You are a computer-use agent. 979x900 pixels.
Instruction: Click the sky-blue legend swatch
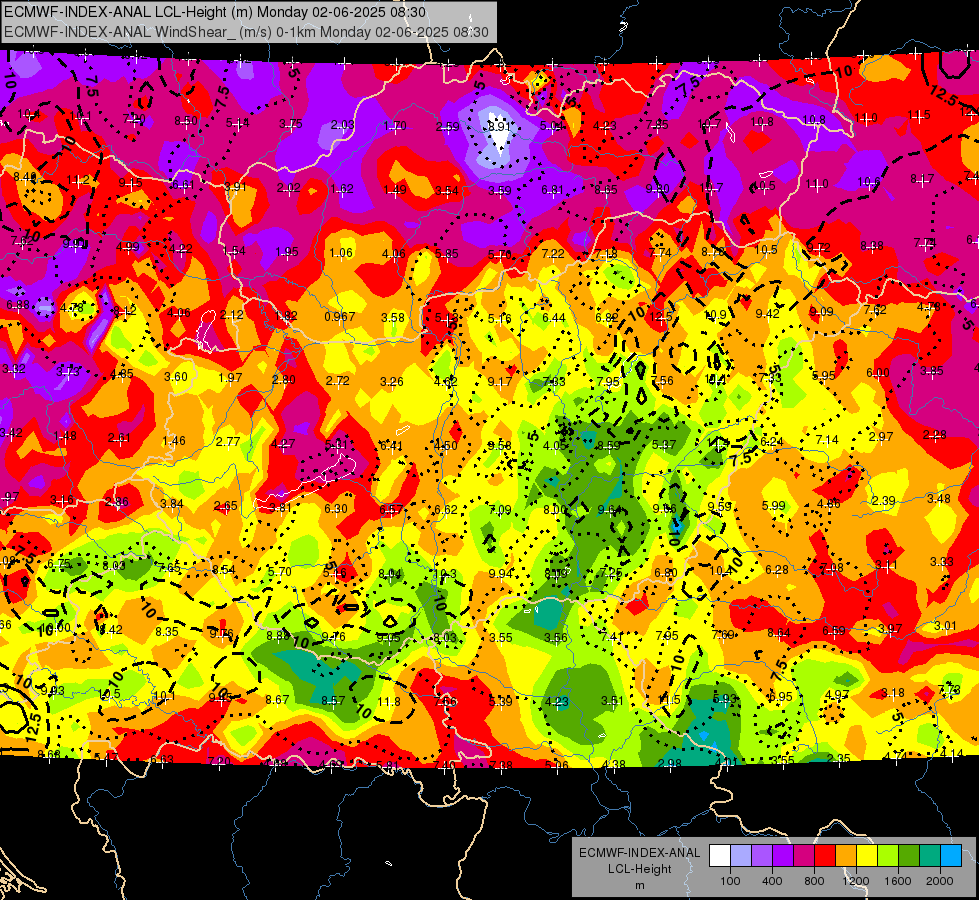click(x=951, y=856)
